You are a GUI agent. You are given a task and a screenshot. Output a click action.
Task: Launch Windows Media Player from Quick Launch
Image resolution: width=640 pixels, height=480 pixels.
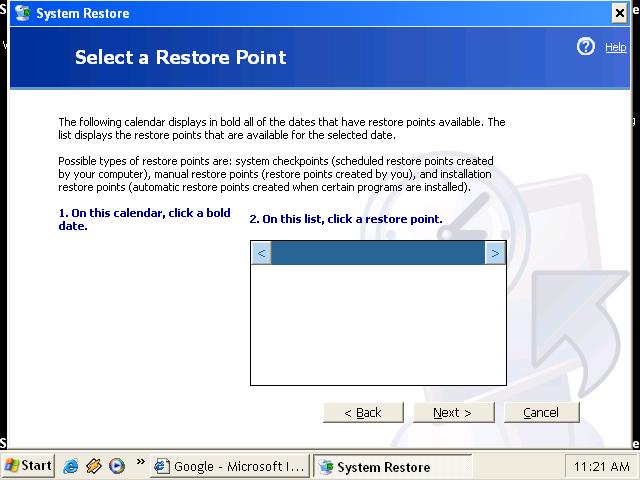pos(117,466)
